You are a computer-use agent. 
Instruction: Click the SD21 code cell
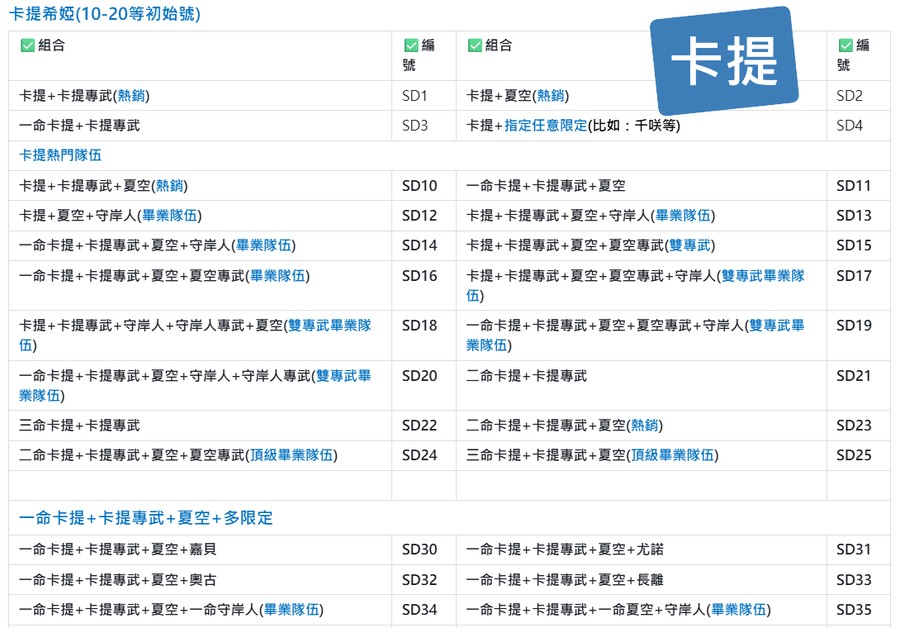(x=854, y=376)
